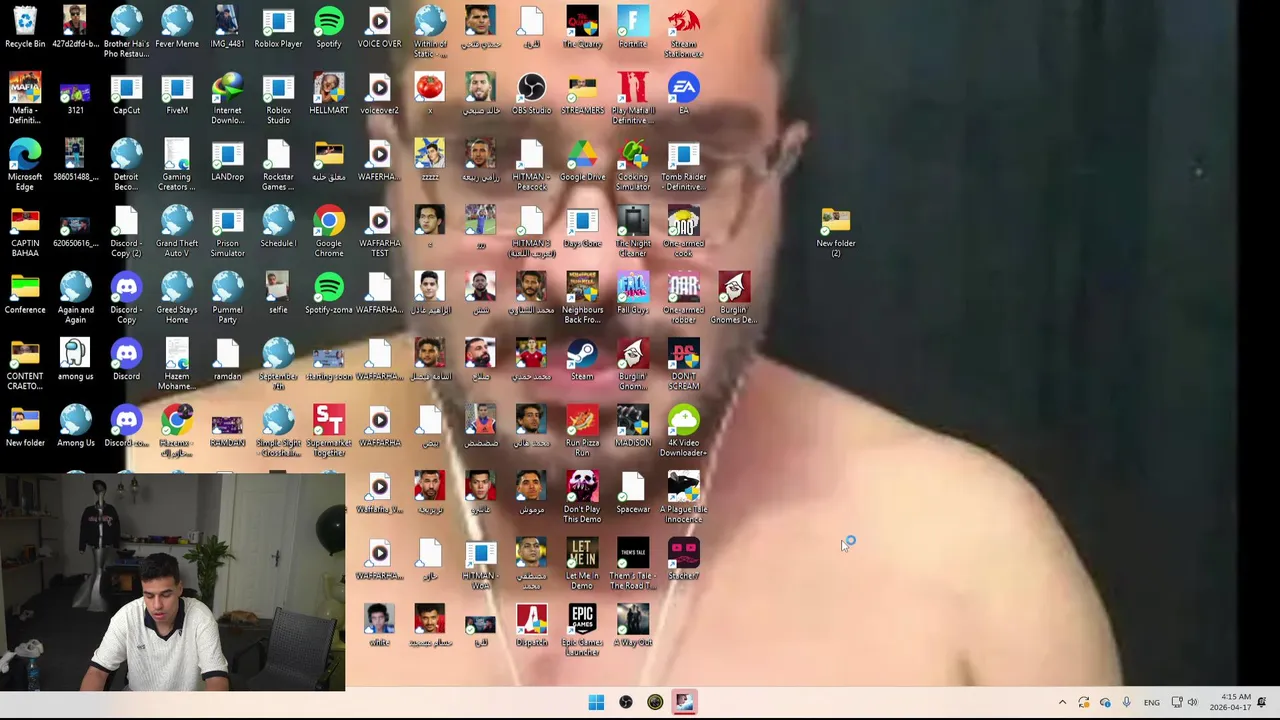Launch The Quarry game shortcut
The width and height of the screenshot is (1280, 720).
[582, 28]
